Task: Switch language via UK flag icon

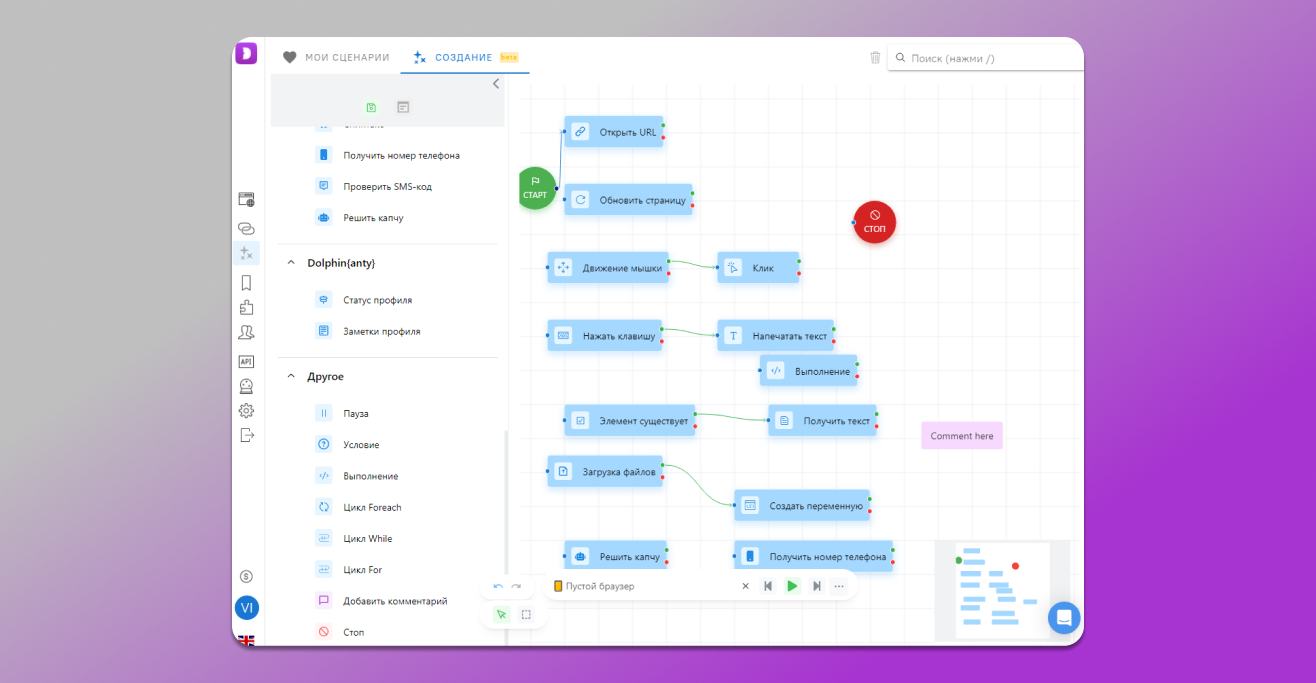Action: point(246,640)
